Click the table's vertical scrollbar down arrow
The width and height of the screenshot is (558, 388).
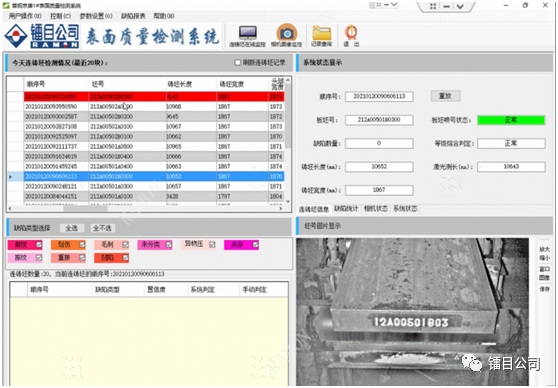click(288, 201)
